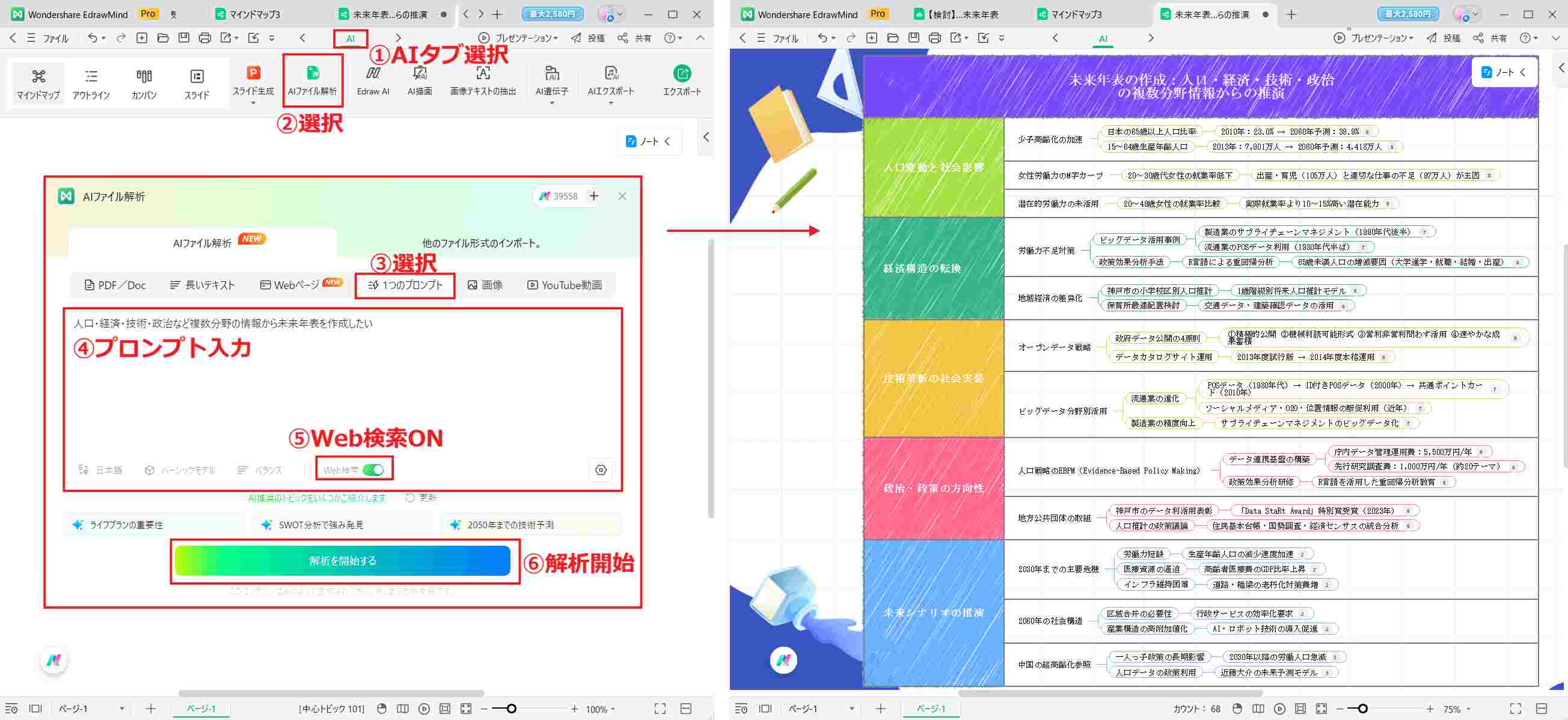The image size is (1568, 720).
Task: Switch to マインドマップ (Mind Map) view
Action: click(x=38, y=84)
